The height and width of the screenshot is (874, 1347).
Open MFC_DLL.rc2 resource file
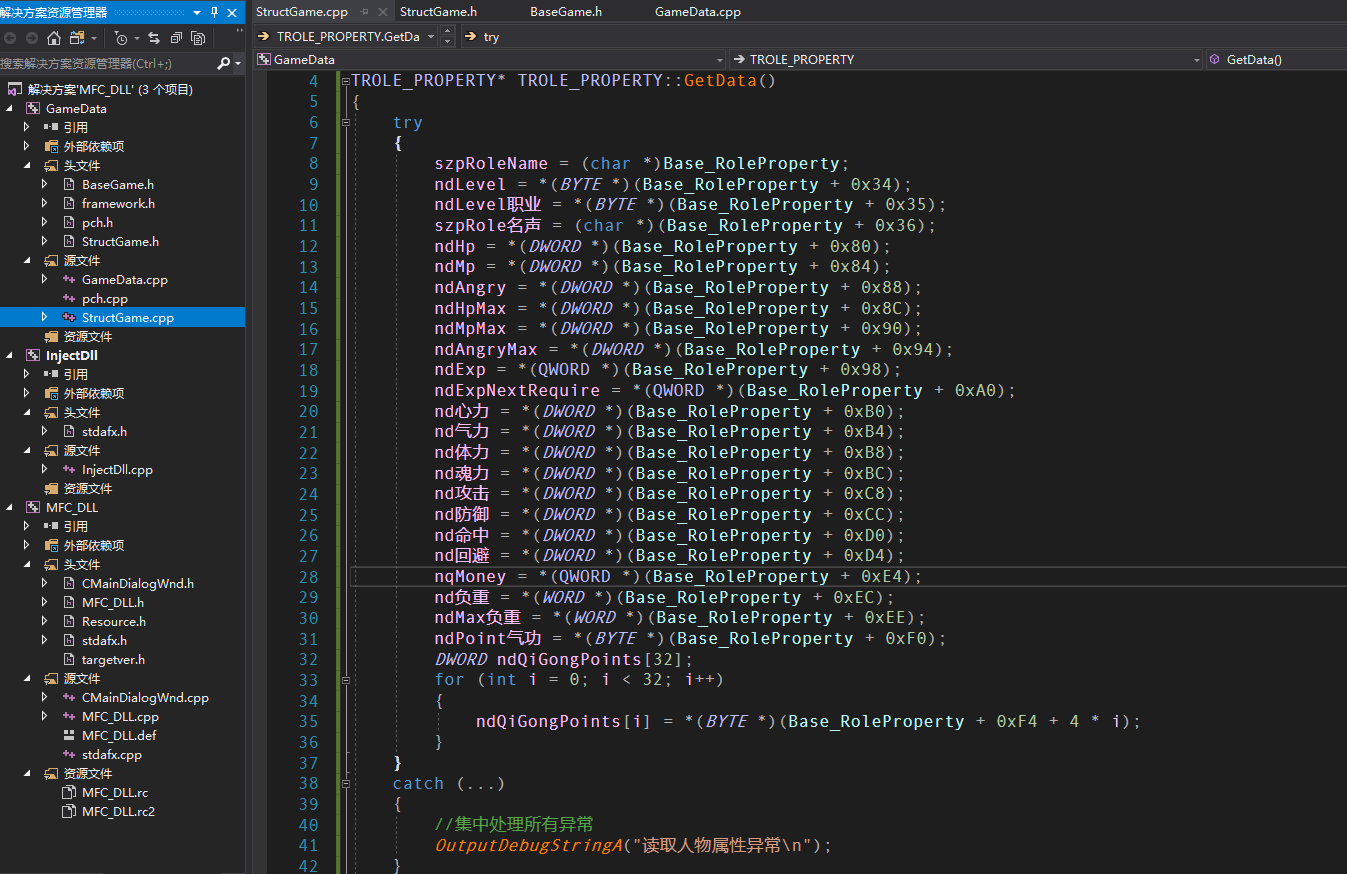[x=118, y=811]
